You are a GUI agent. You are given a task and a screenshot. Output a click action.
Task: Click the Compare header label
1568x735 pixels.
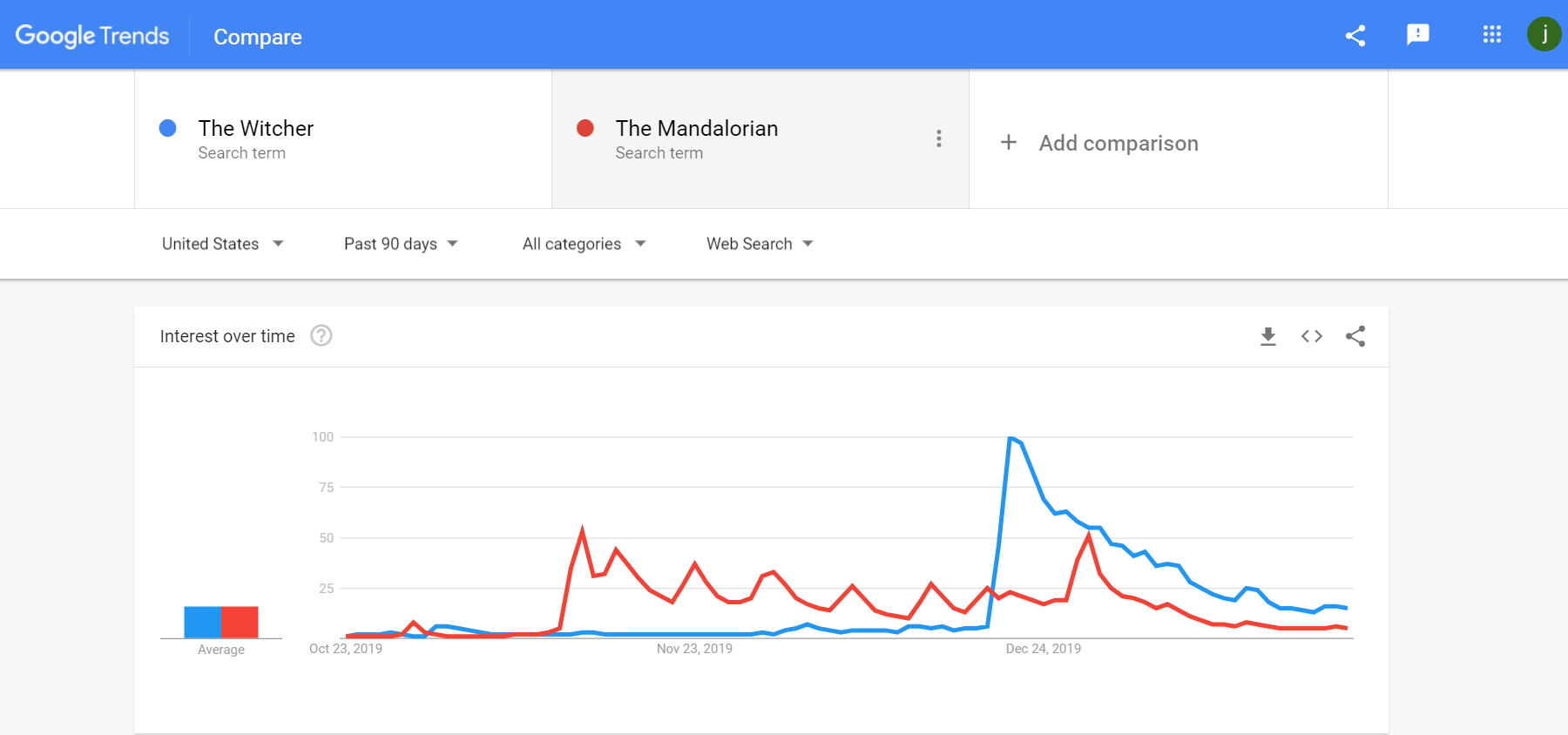coord(258,37)
